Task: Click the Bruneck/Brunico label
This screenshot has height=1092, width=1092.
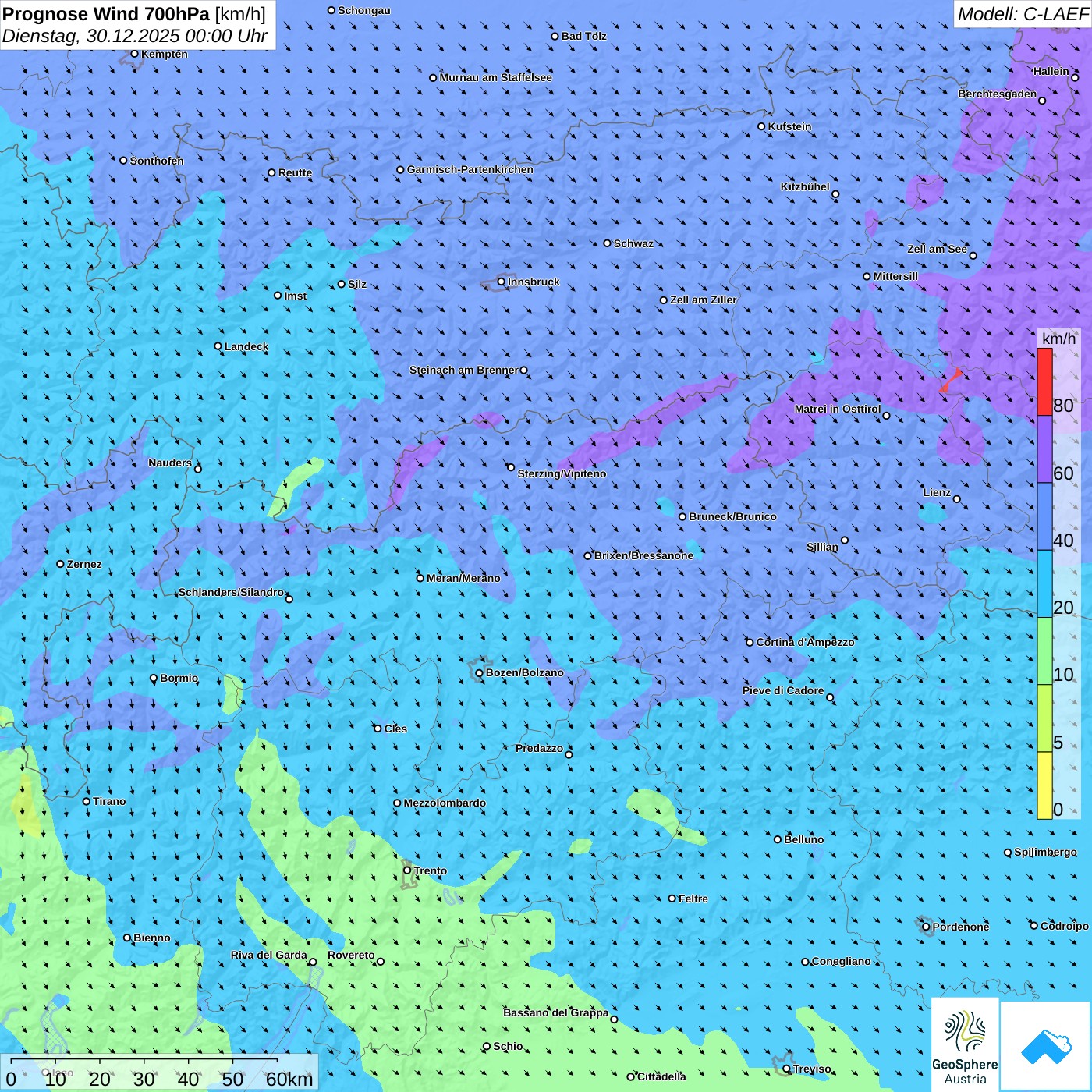Action: coord(732,516)
